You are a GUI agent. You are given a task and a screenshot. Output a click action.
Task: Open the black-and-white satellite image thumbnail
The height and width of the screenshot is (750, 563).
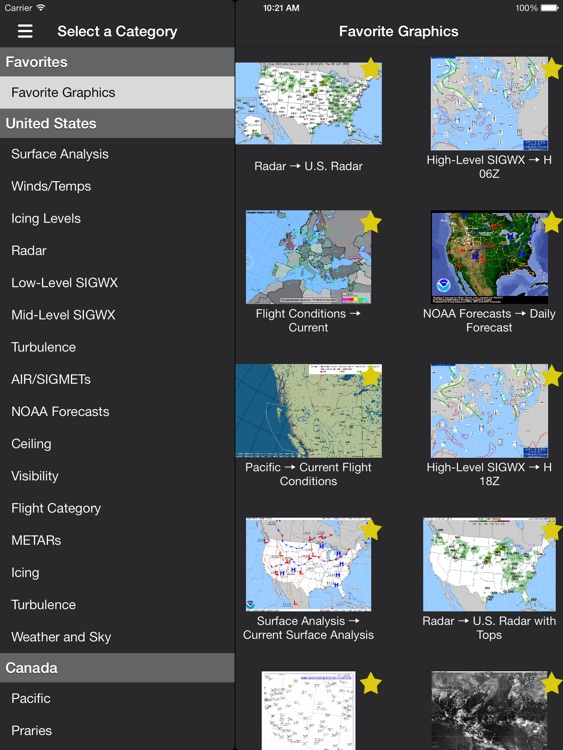coord(489,710)
